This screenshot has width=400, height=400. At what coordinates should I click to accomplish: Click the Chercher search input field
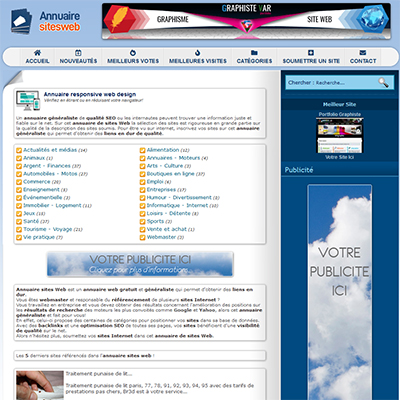[339, 82]
